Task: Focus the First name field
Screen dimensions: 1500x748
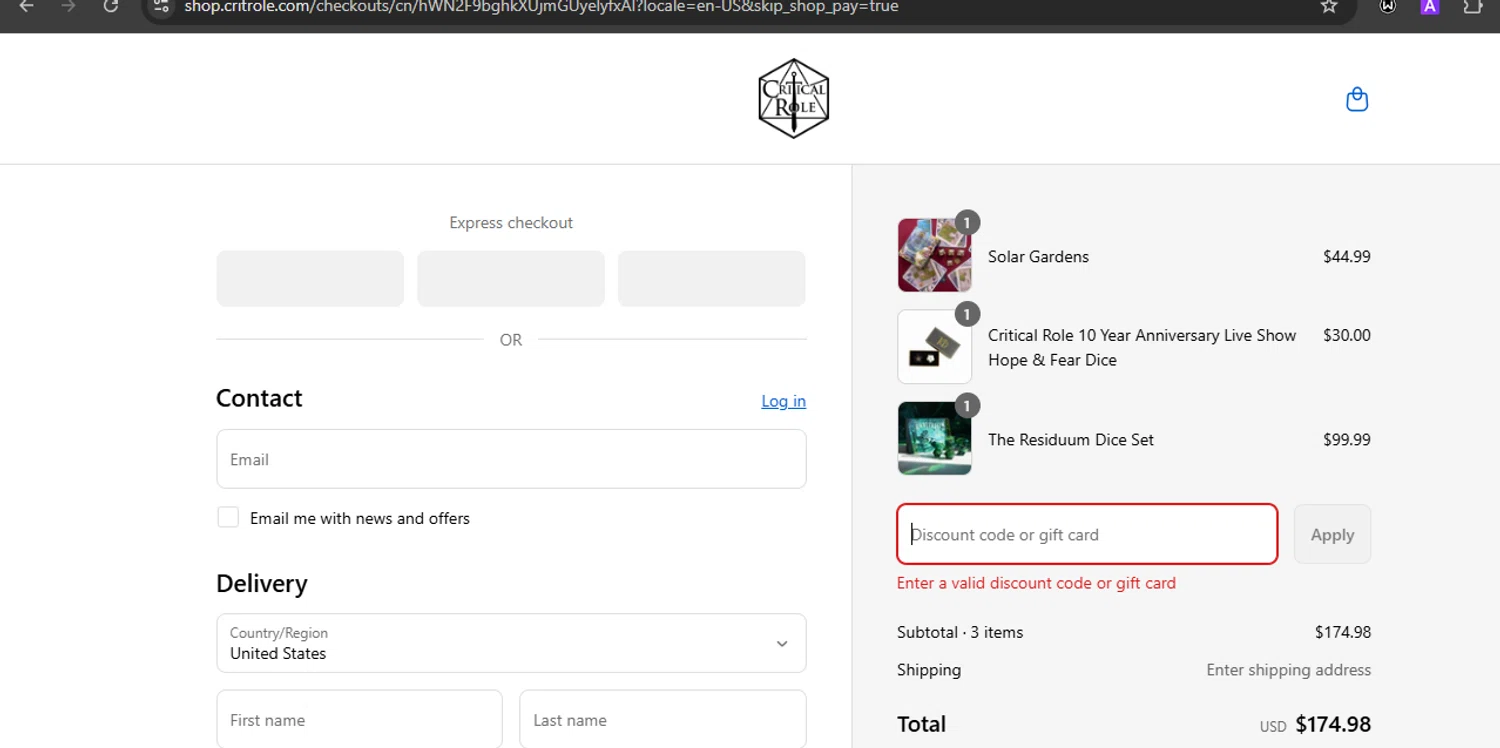Action: point(359,719)
